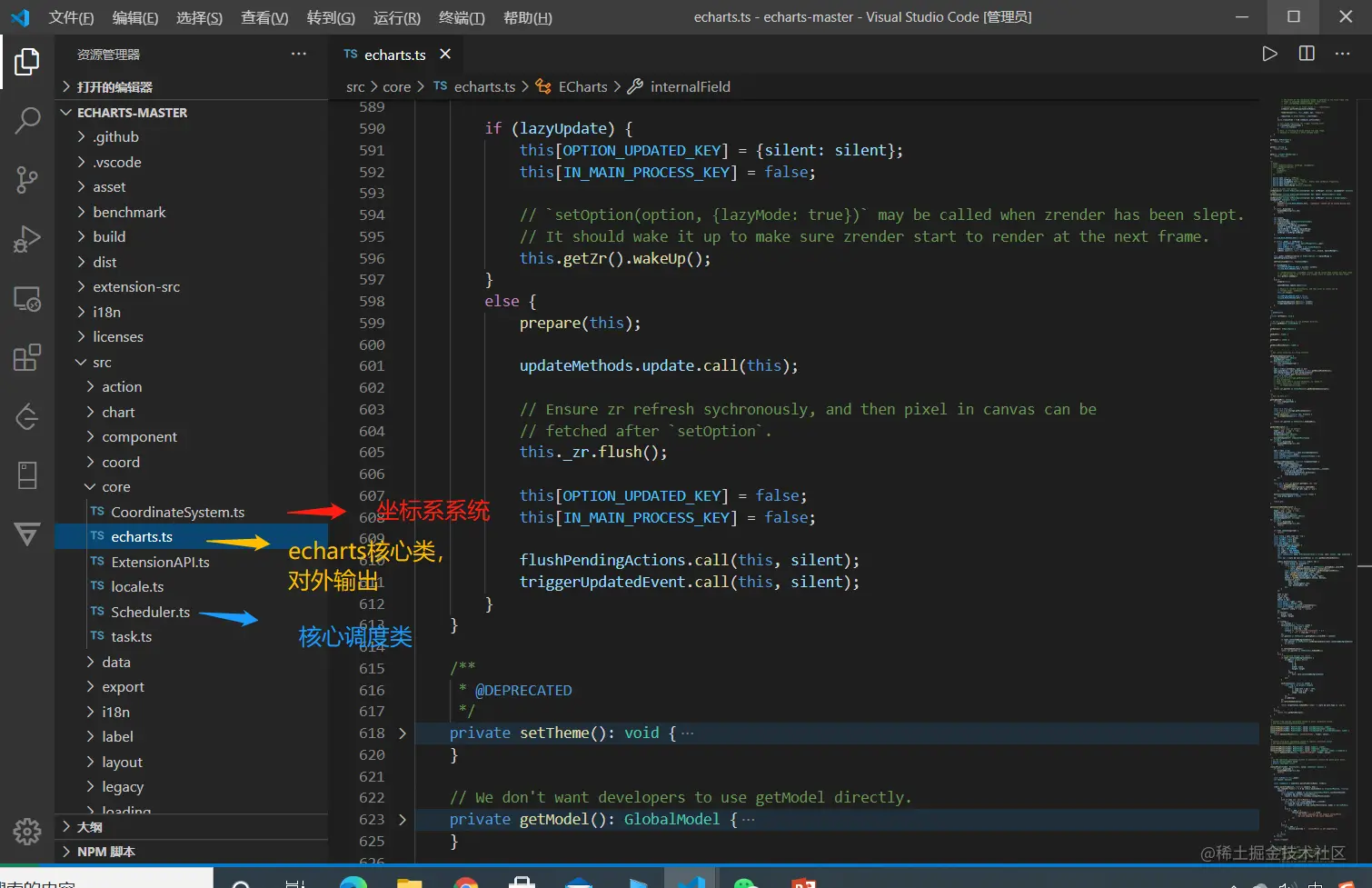The height and width of the screenshot is (888, 1372).
Task: Open the Manage gear settings icon
Action: 27,830
